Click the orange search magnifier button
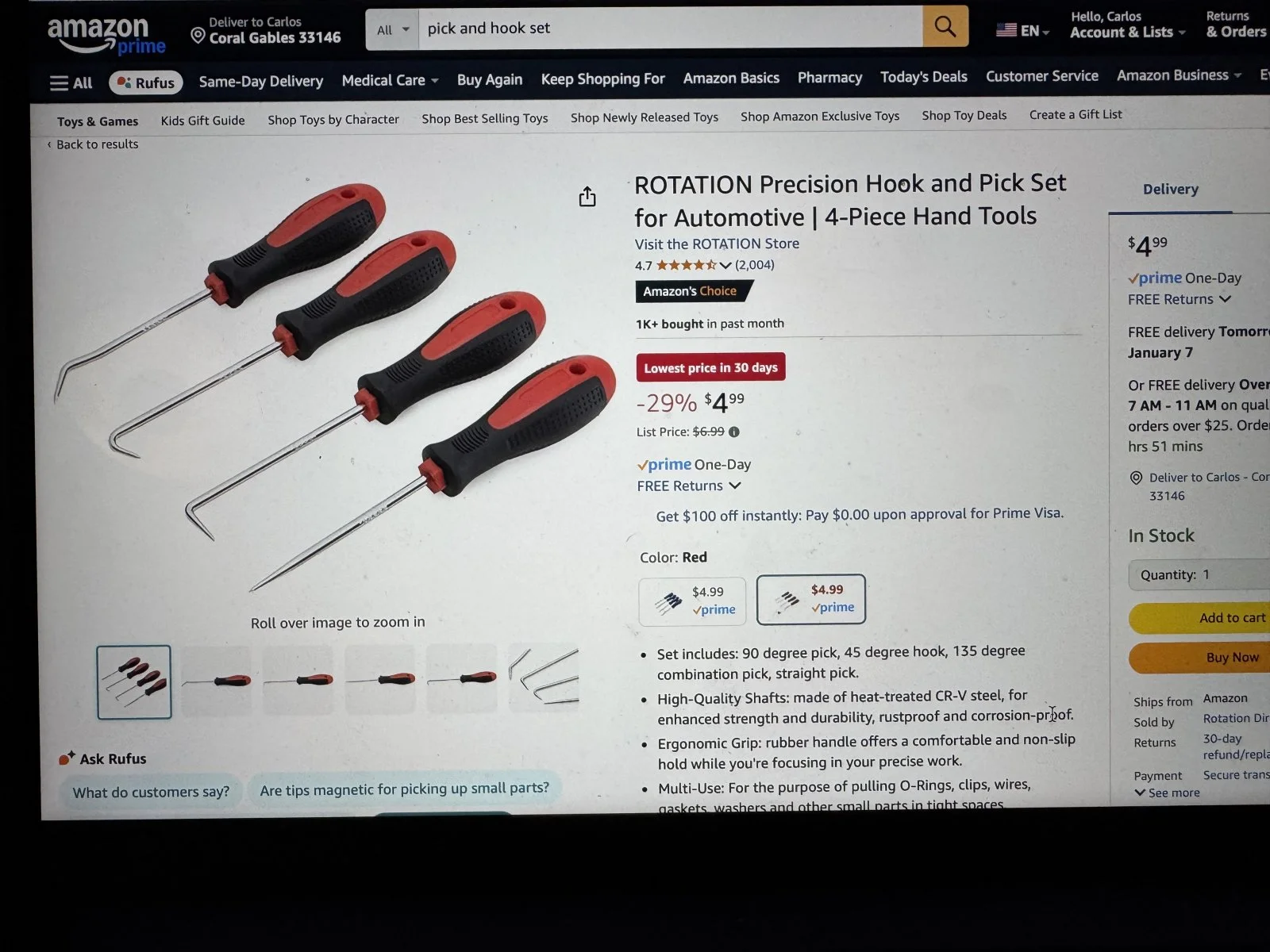 945,27
